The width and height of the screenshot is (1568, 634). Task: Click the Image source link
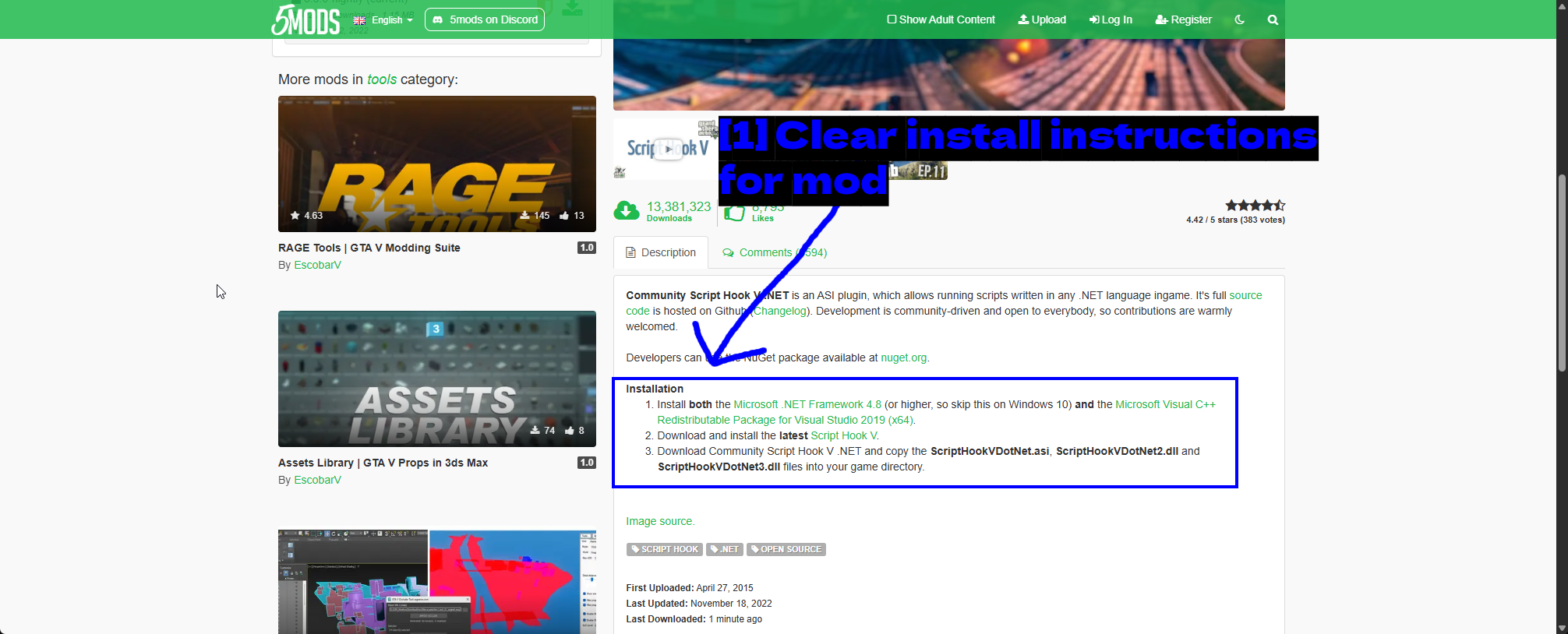click(x=659, y=521)
